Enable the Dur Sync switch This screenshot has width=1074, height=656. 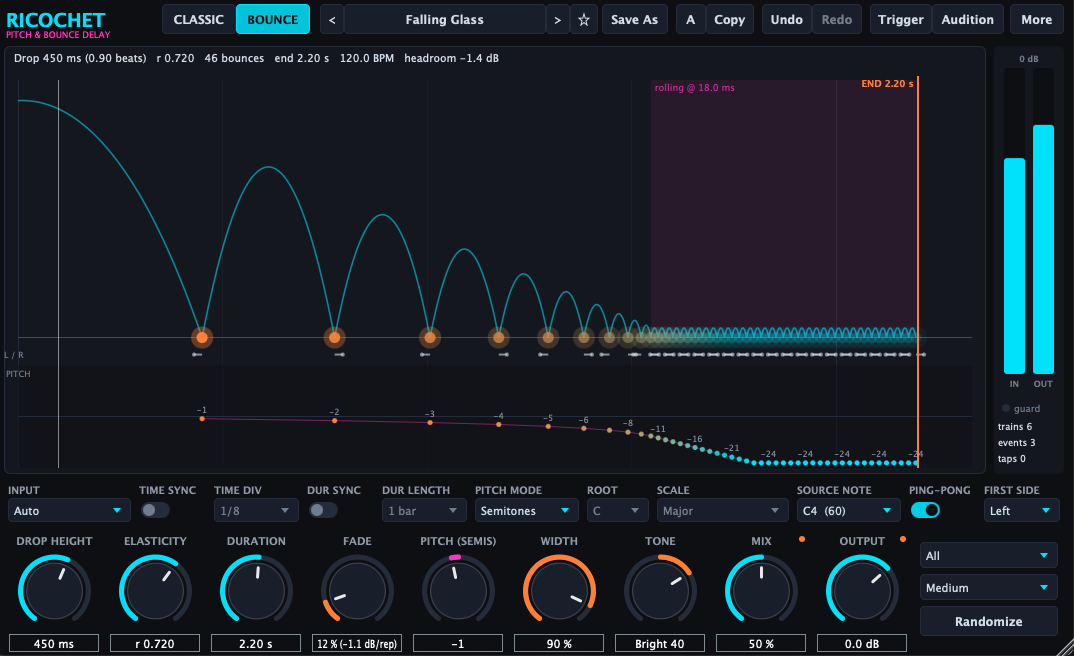(x=323, y=510)
